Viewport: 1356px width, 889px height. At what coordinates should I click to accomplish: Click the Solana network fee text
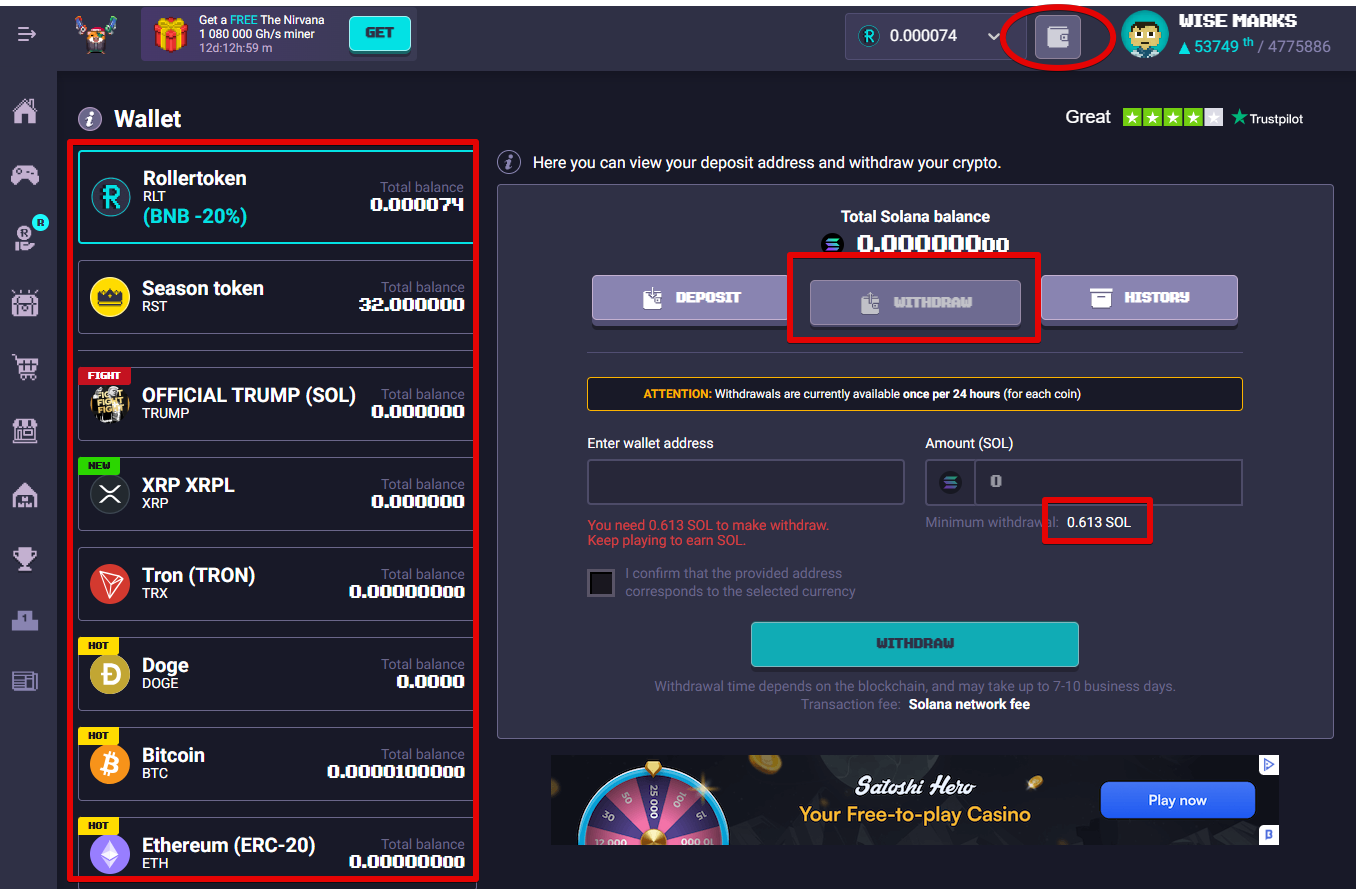969,704
